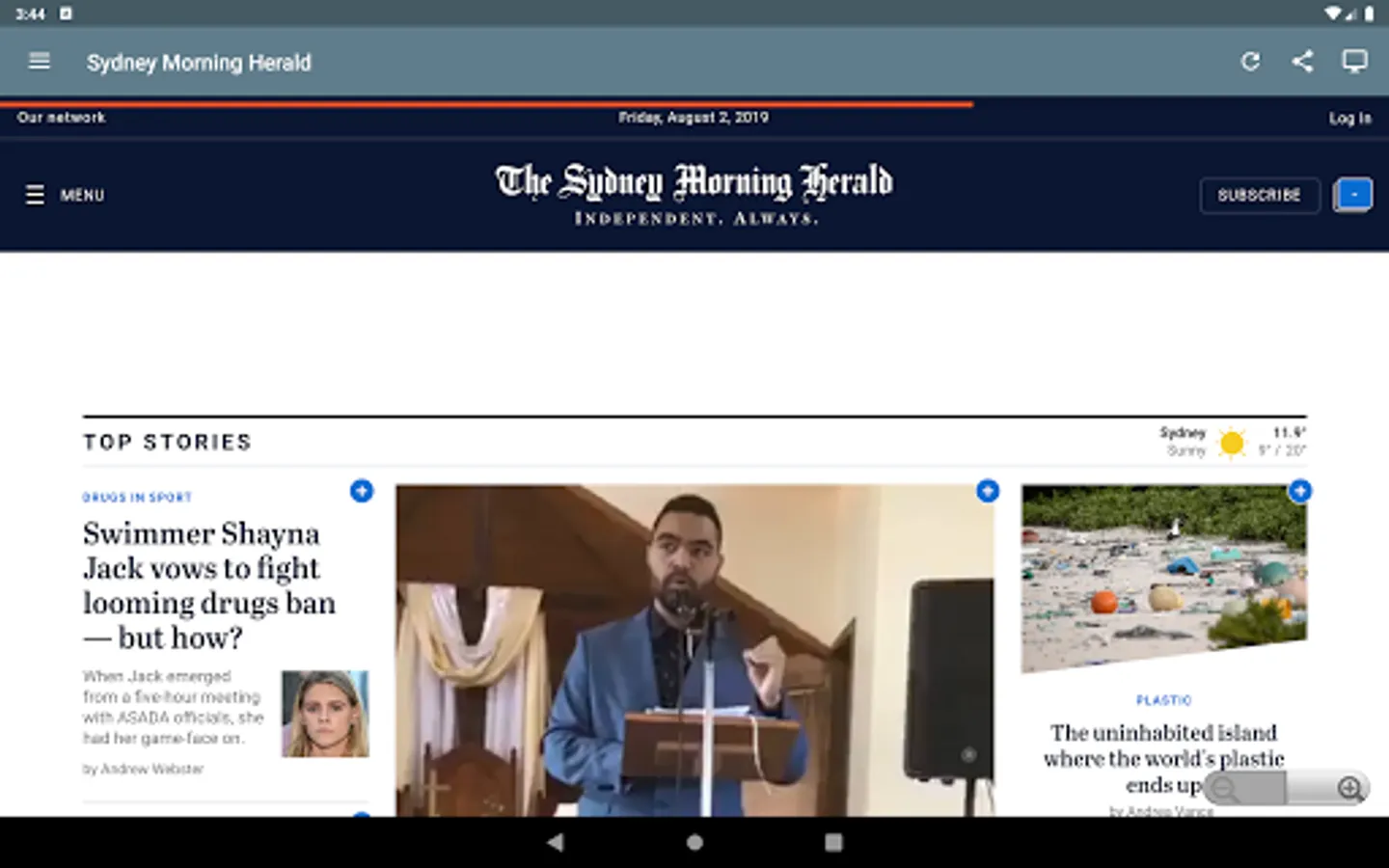1389x868 pixels.
Task: Open headline Swimmer Shayna Jack vows to fight
Action: pos(209,585)
